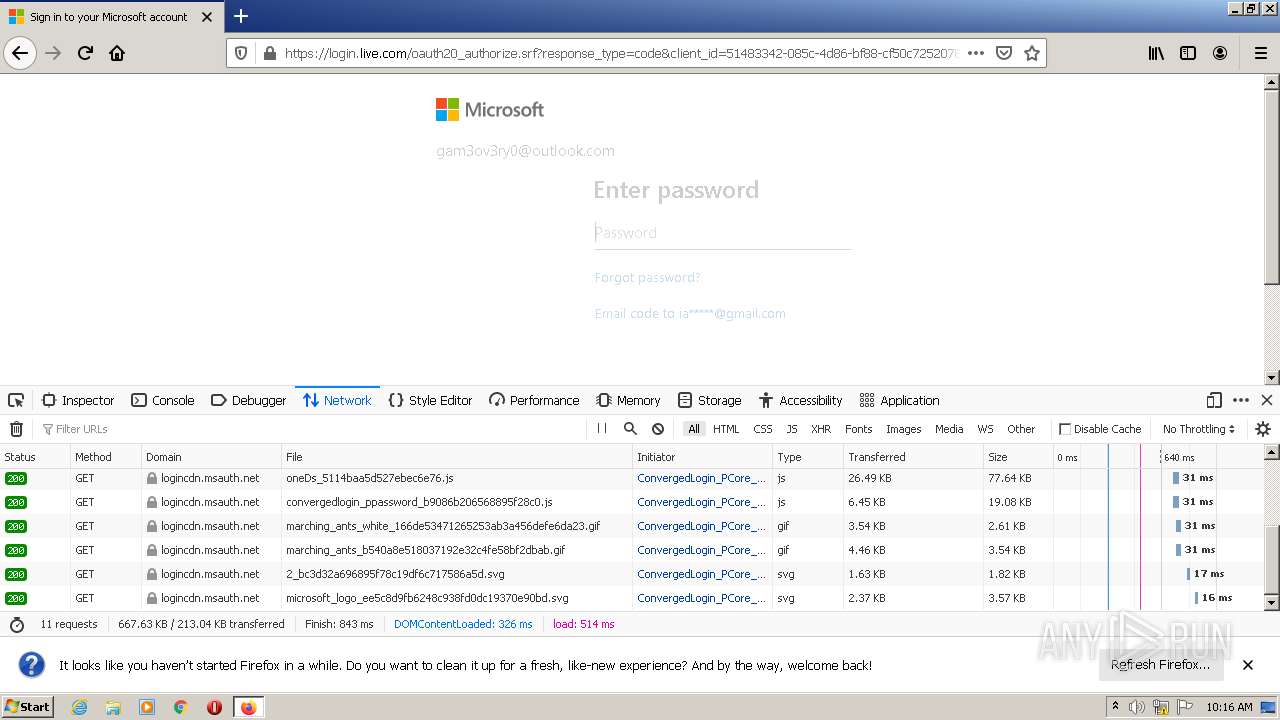Click the Password input field

tap(722, 233)
